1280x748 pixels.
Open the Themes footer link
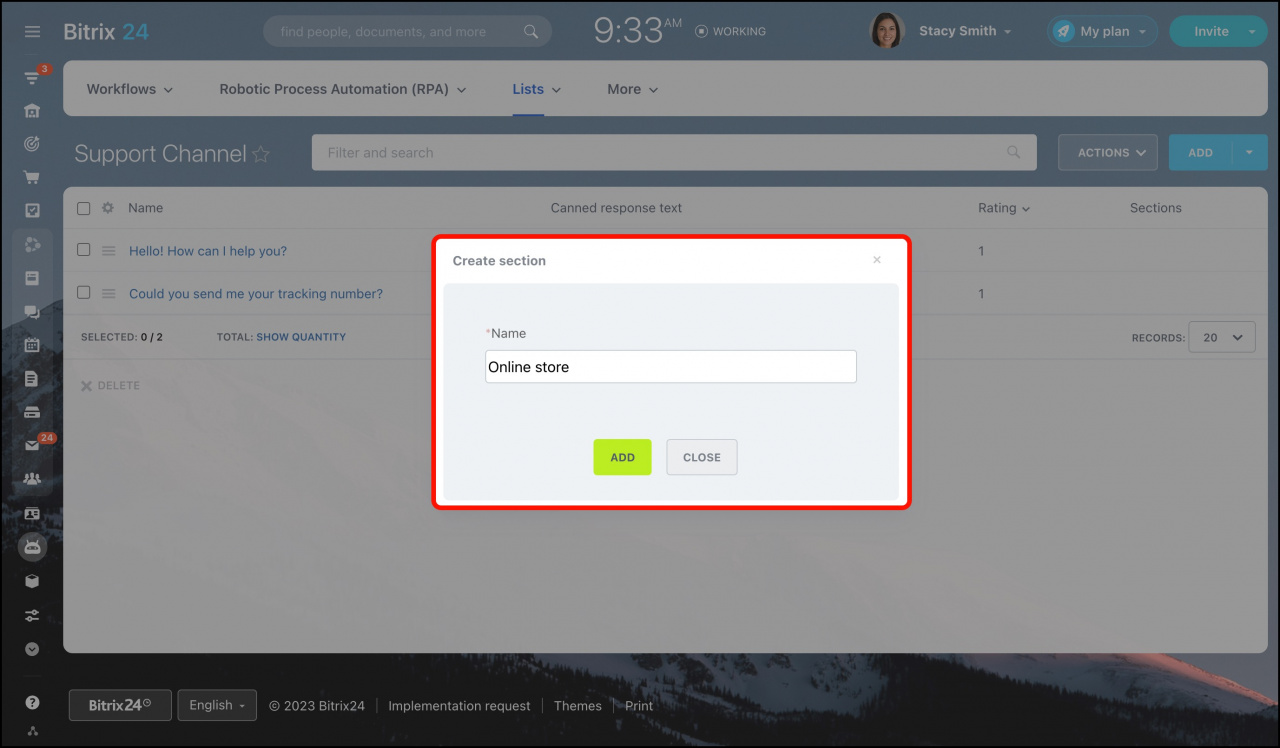[x=578, y=706]
